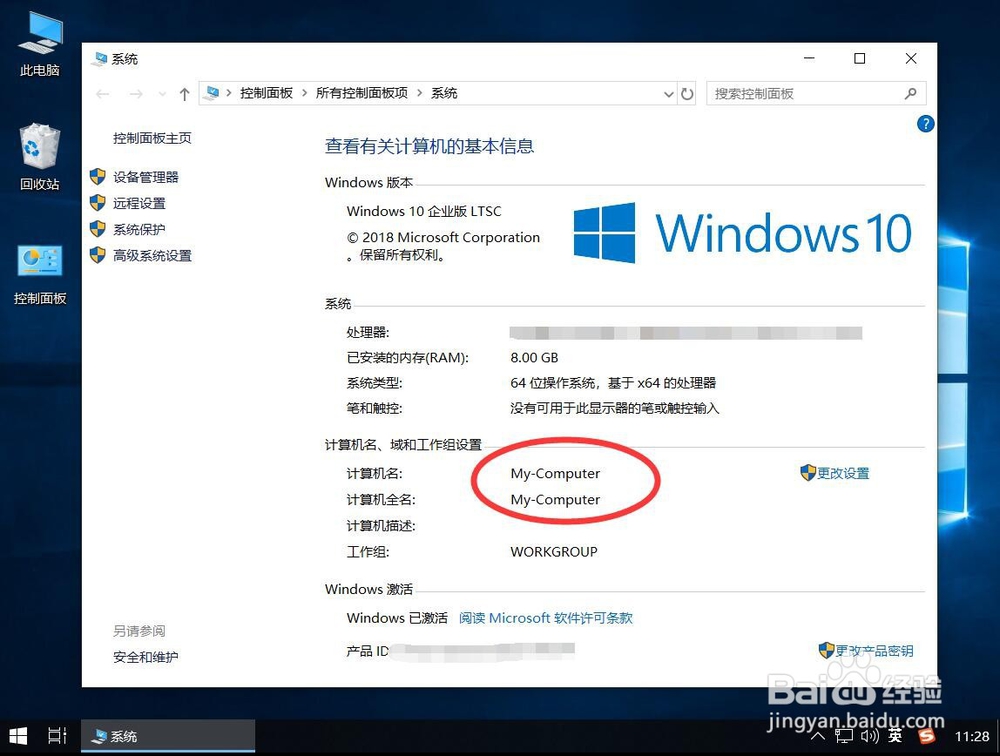
Task: Click the 64 位操作系统 system type value
Action: (x=613, y=383)
